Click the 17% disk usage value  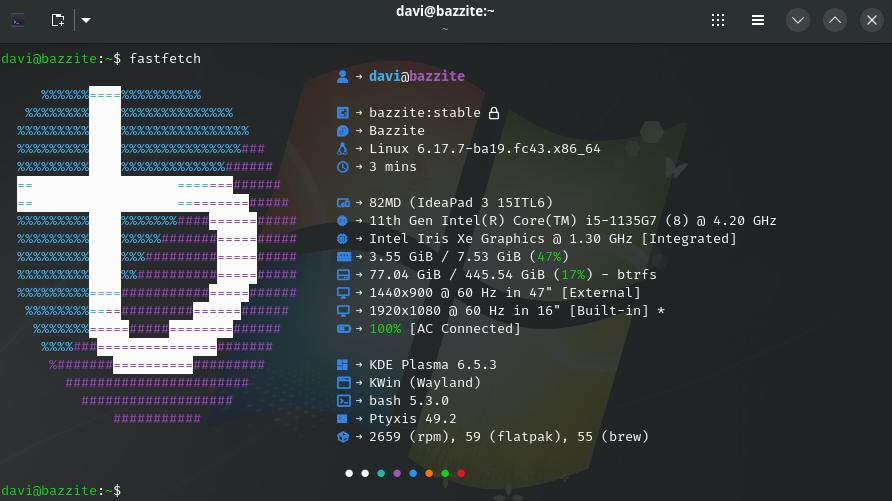pyautogui.click(x=573, y=275)
